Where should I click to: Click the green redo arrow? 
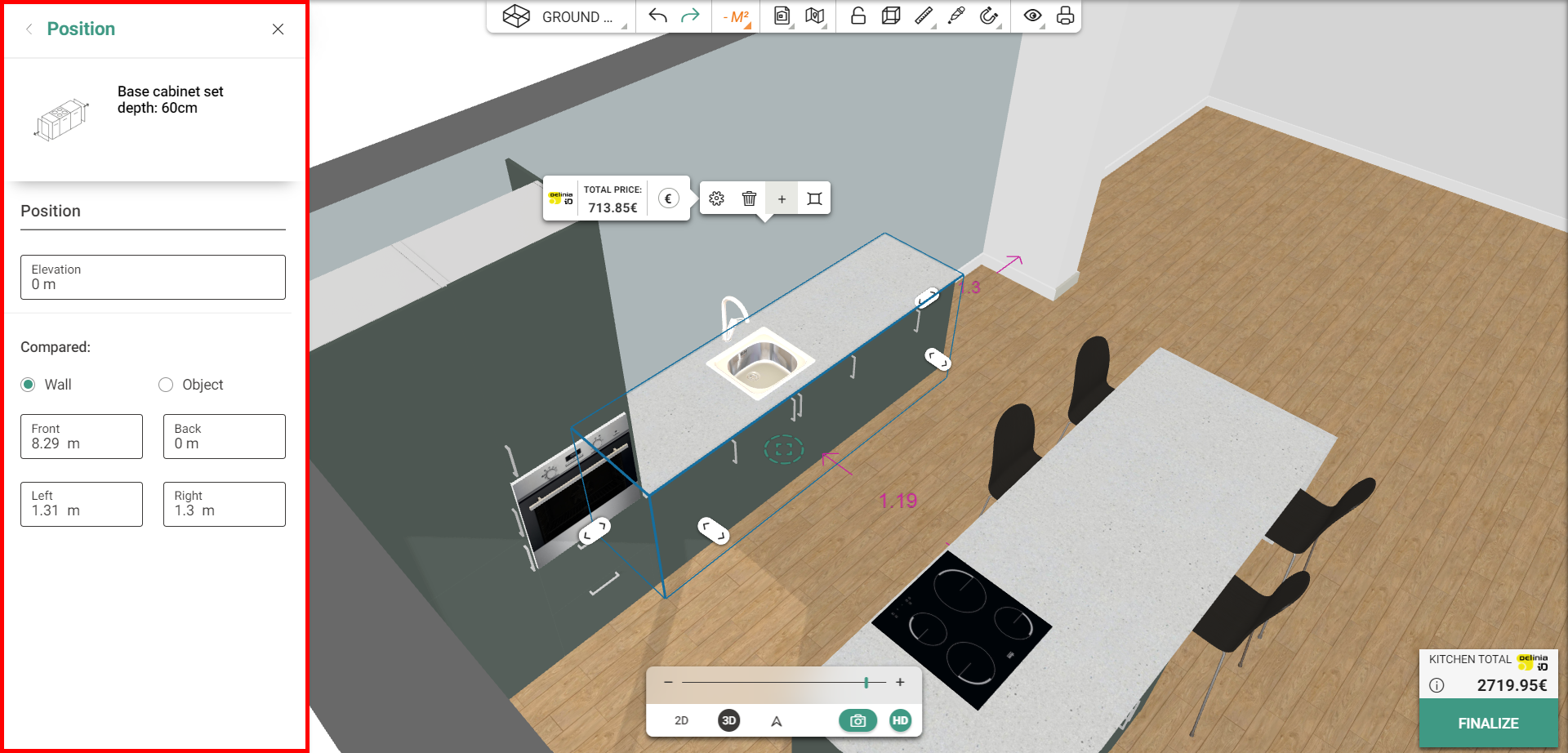click(690, 16)
